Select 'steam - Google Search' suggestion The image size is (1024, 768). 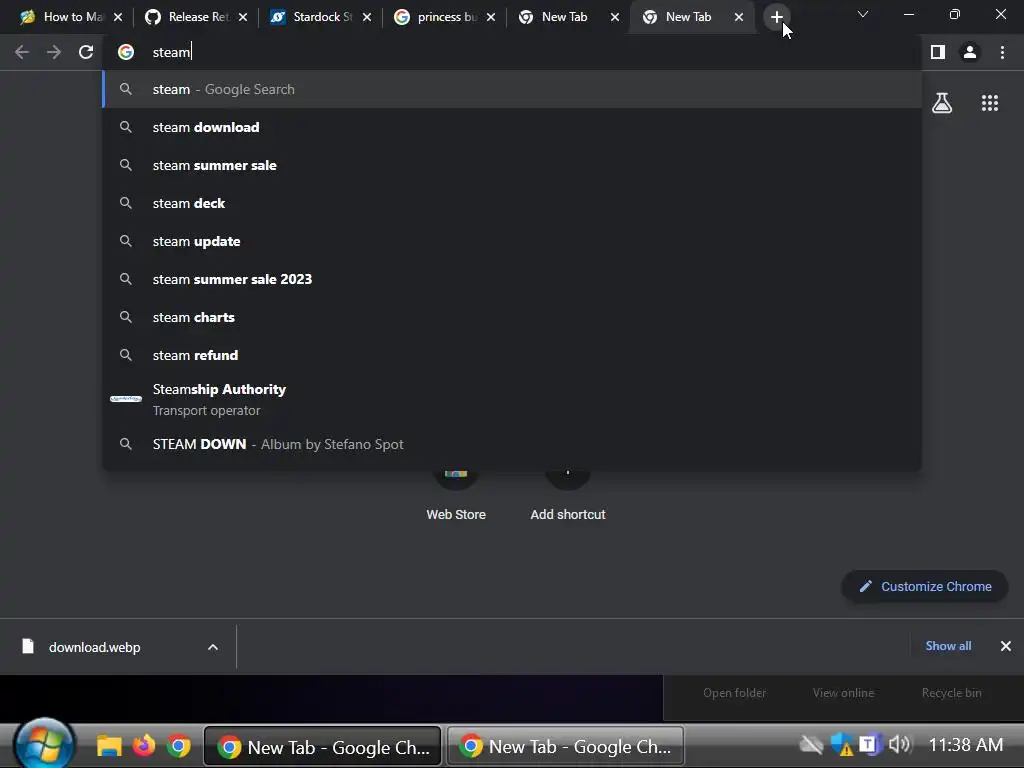click(512, 89)
